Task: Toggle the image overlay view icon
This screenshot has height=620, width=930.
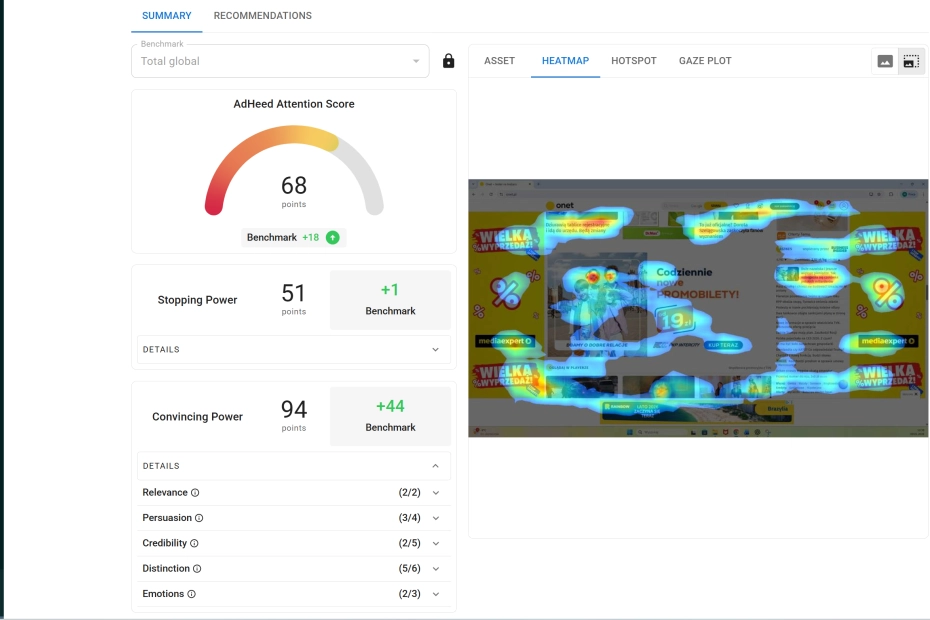Action: click(x=911, y=61)
